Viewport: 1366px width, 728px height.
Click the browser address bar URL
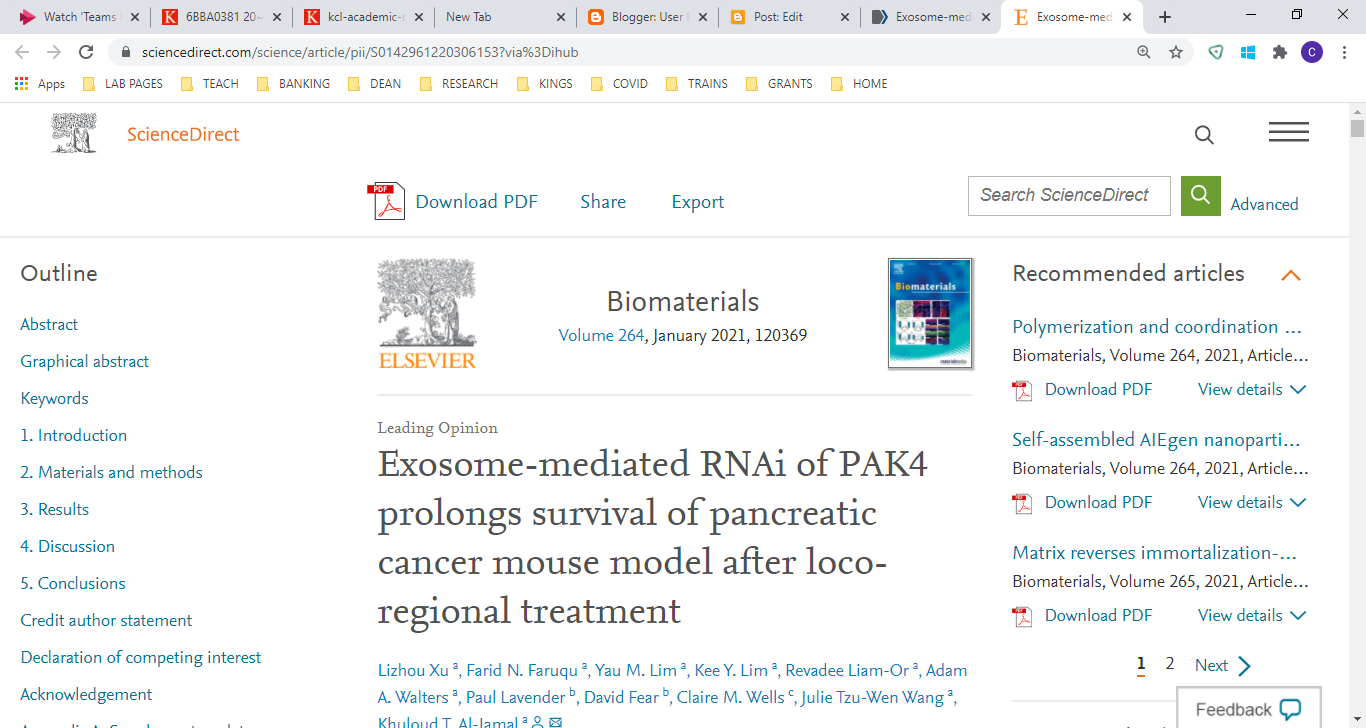coord(360,52)
